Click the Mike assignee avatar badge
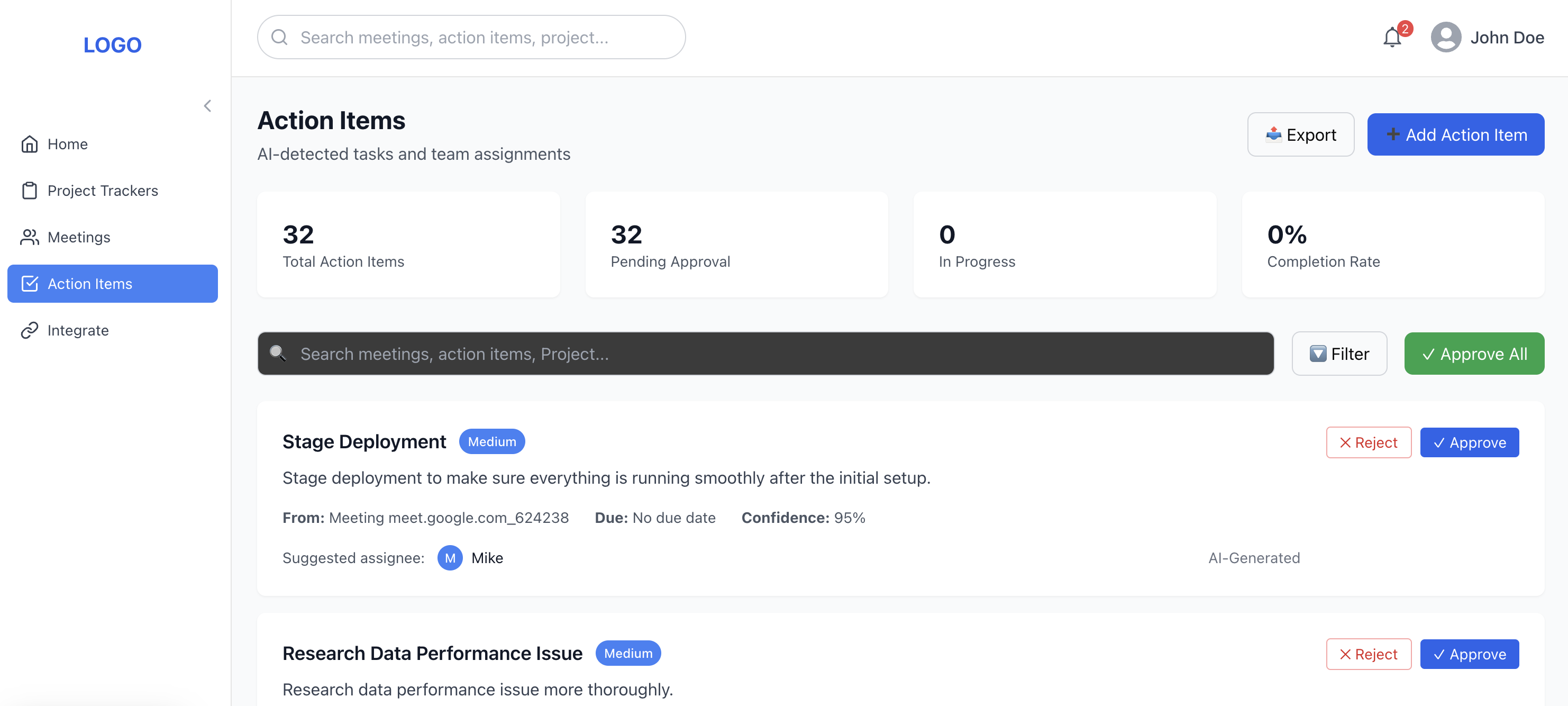1568x706 pixels. point(450,558)
